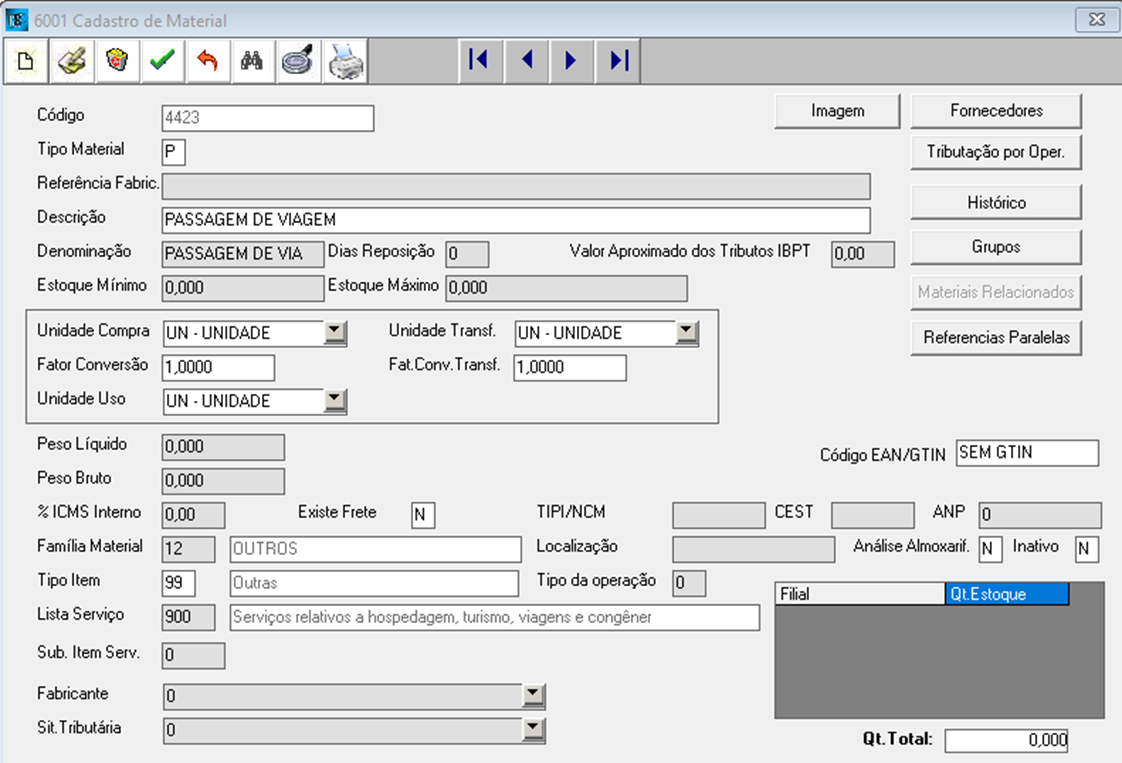Expand the Unidade Compra dropdown
1122x763 pixels.
coord(334,332)
